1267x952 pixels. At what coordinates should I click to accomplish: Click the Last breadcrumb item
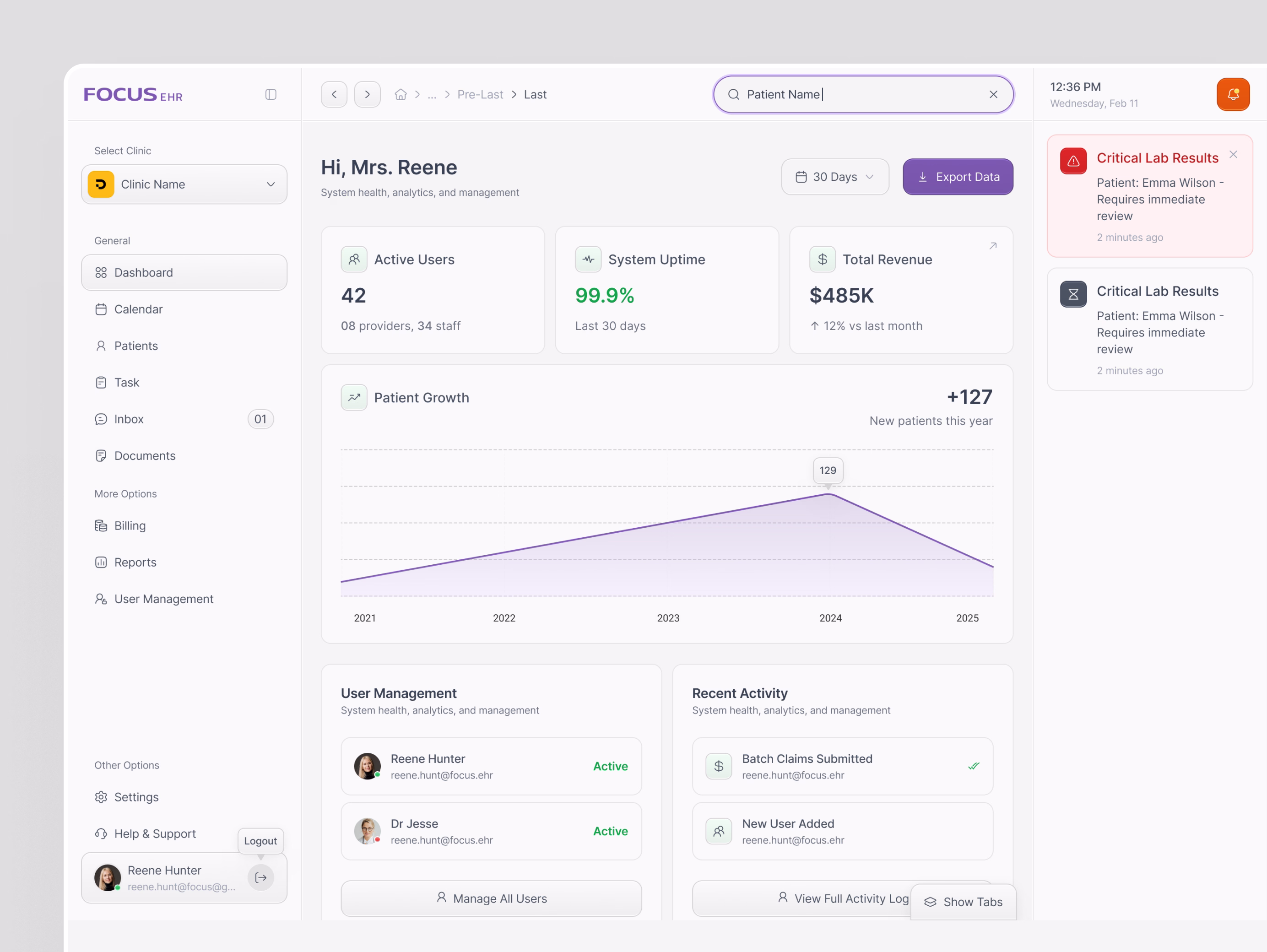point(535,94)
